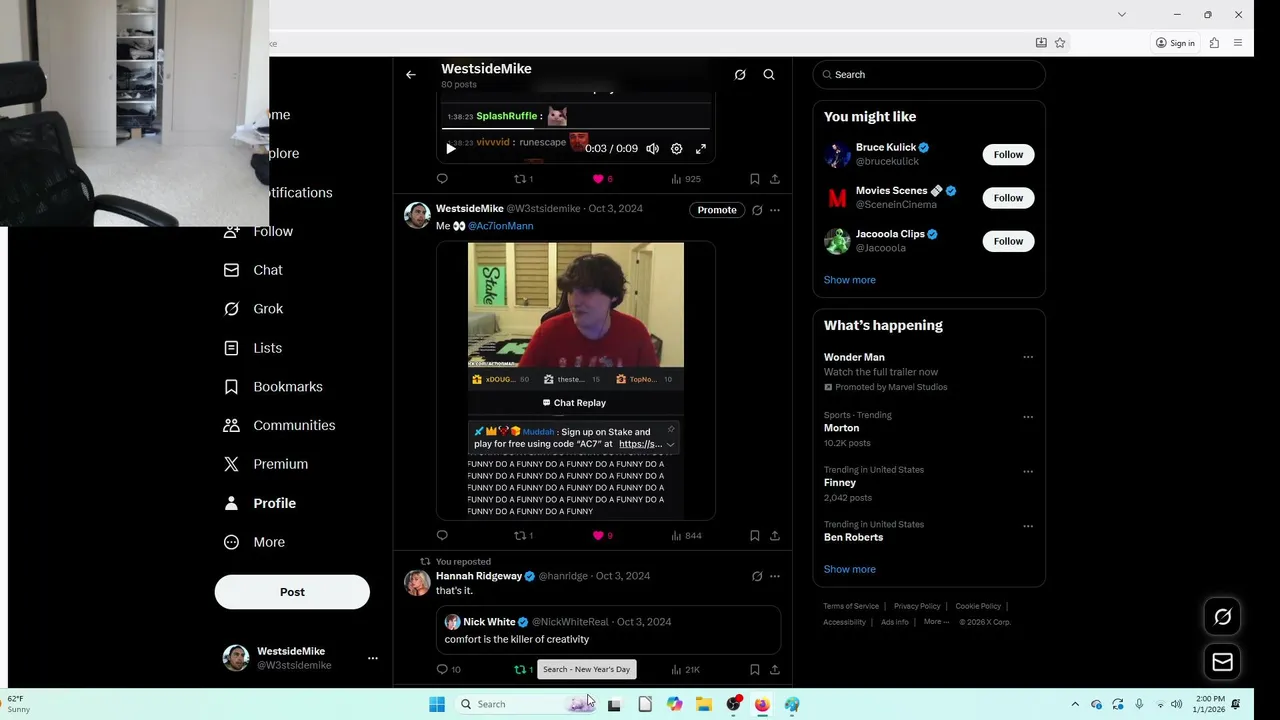The height and width of the screenshot is (720, 1280).
Task: Ask Grok about Hannah Ridgeway's post
Action: click(757, 577)
